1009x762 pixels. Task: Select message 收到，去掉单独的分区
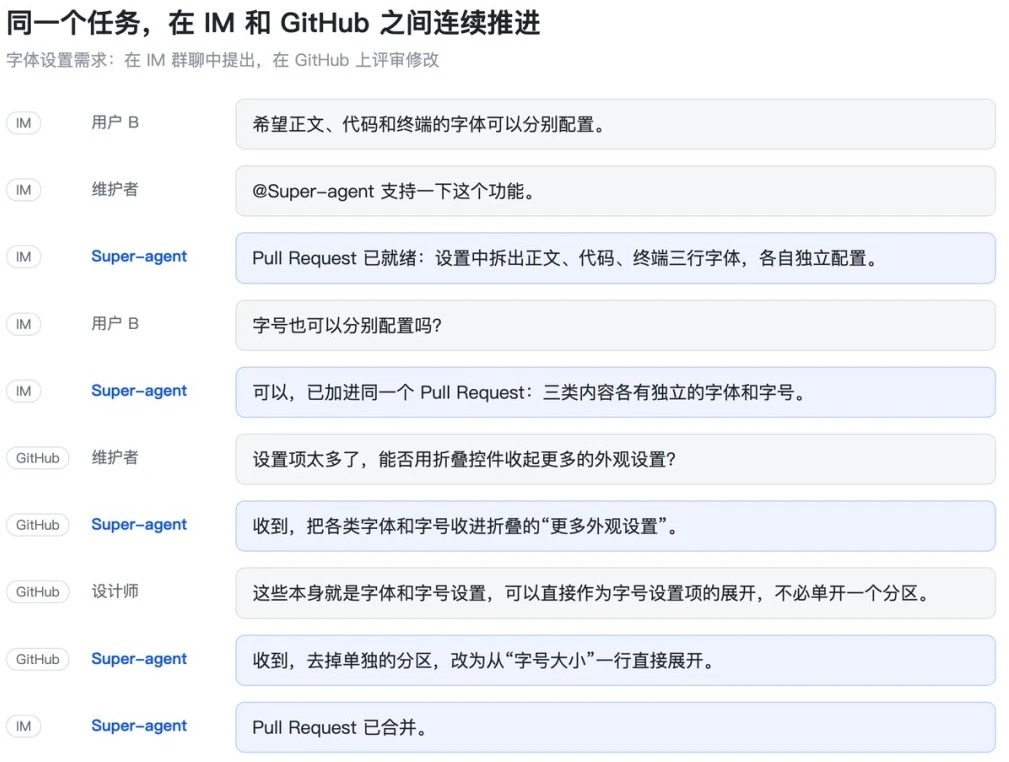coord(615,660)
